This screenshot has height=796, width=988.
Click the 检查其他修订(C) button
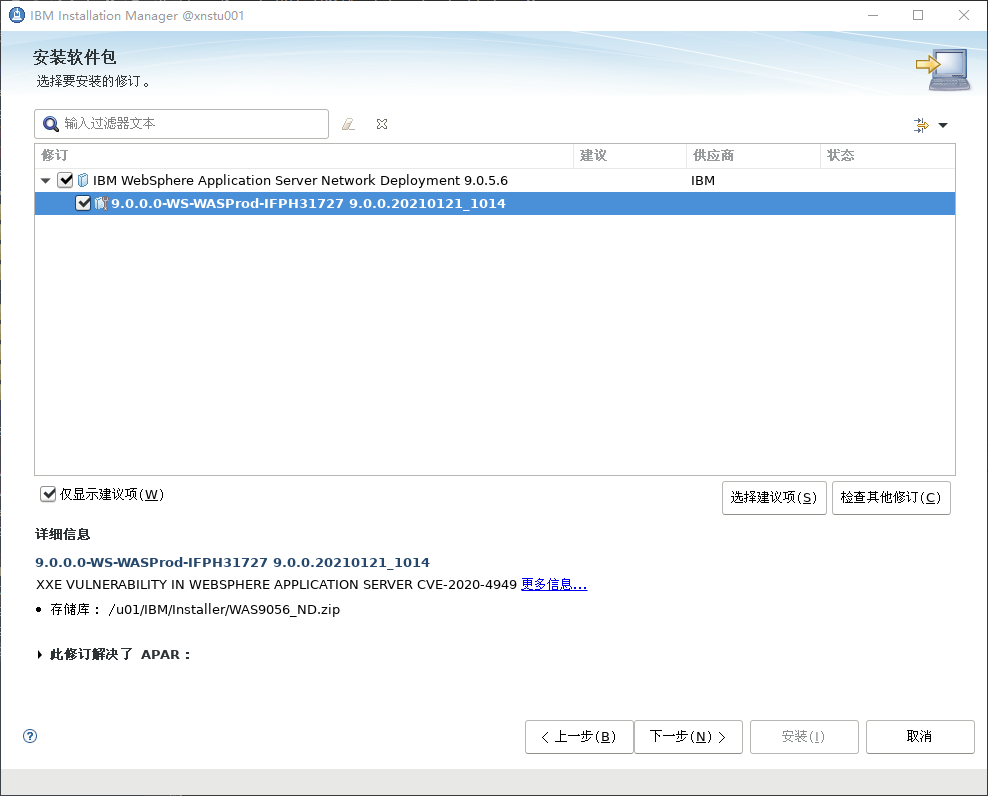891,498
